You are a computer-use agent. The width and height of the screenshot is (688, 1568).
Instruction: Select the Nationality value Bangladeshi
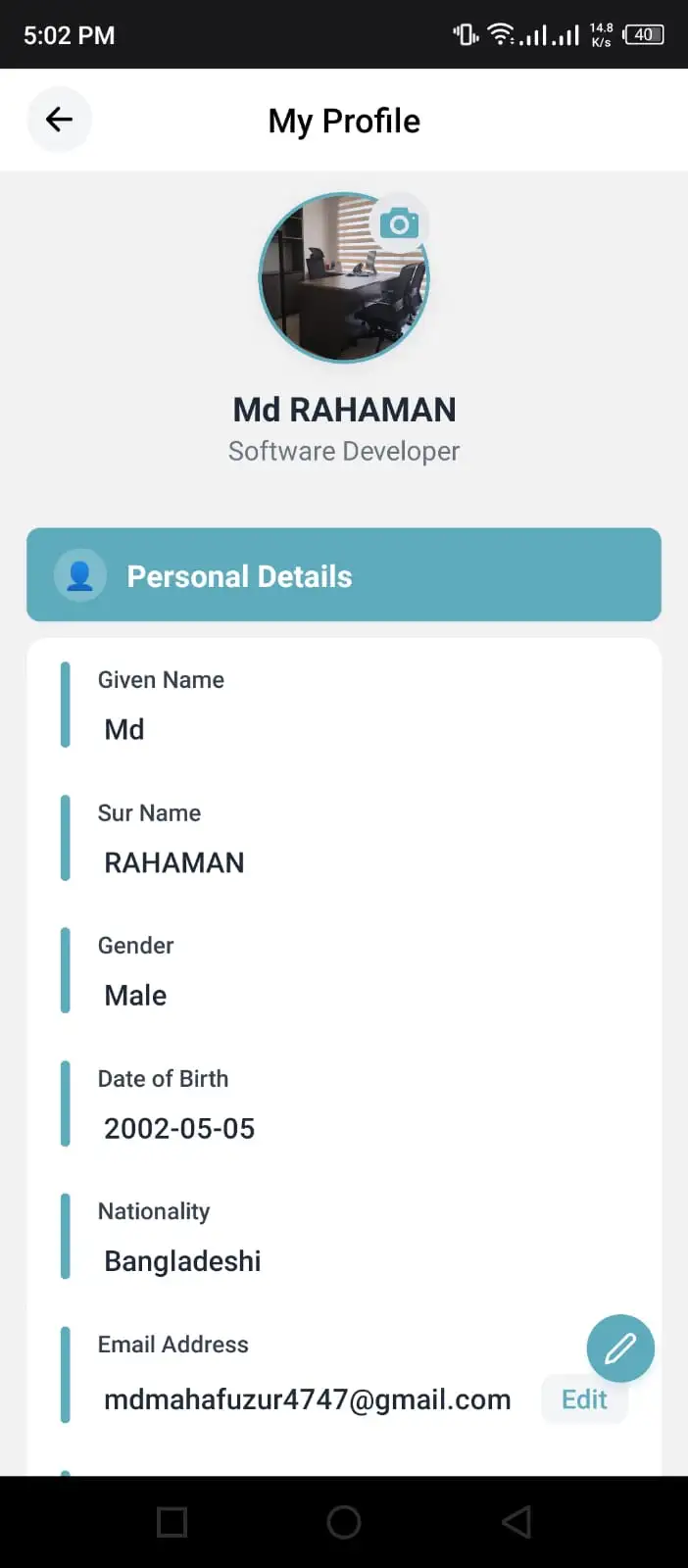point(182,1261)
